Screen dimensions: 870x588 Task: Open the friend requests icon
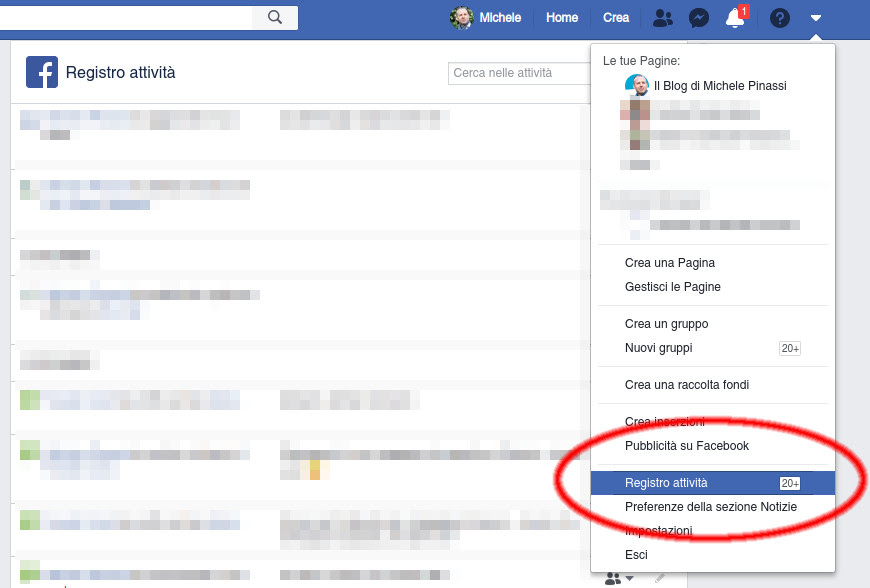click(662, 18)
